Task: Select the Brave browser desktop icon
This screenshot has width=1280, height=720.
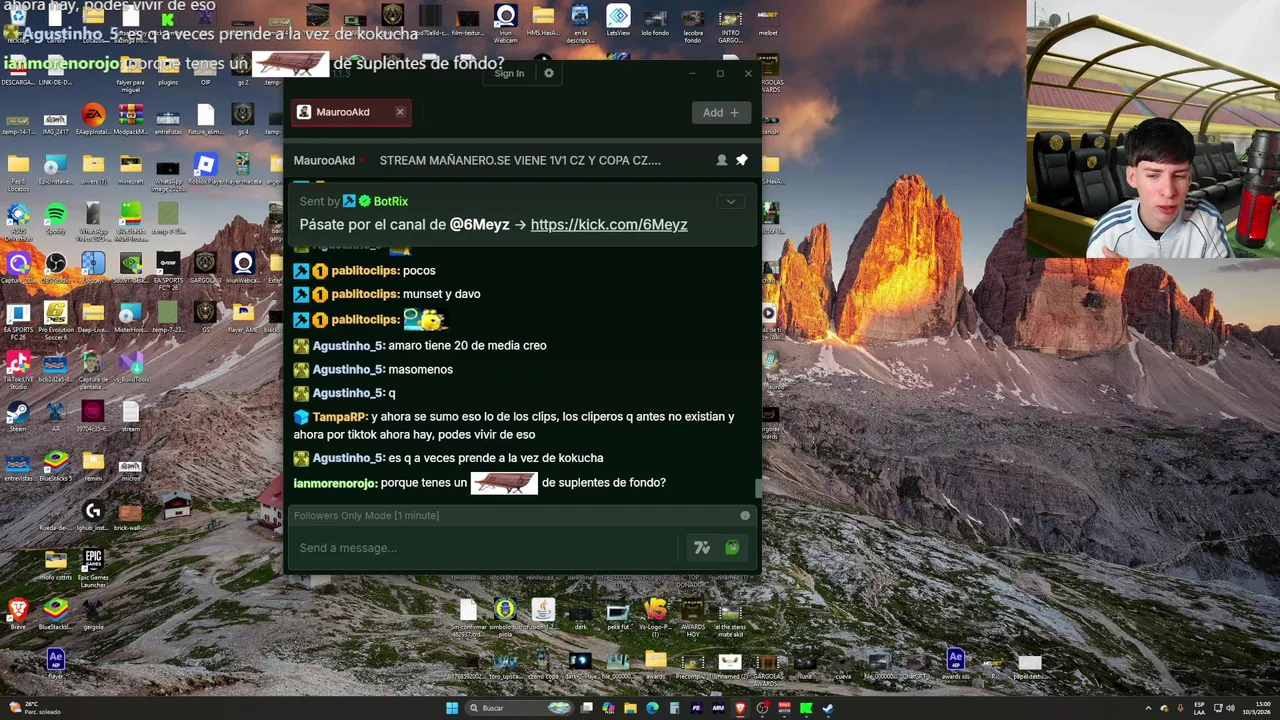Action: [17, 613]
